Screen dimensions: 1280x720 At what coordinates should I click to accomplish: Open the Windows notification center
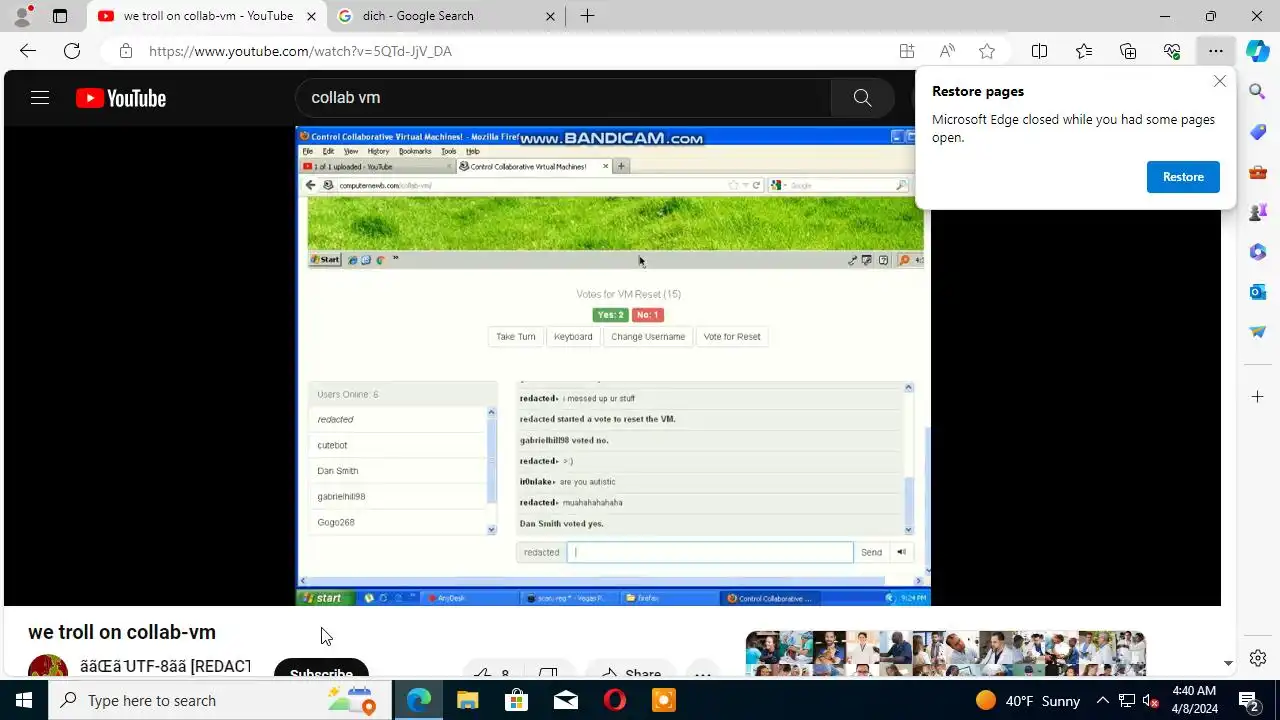[1249, 700]
